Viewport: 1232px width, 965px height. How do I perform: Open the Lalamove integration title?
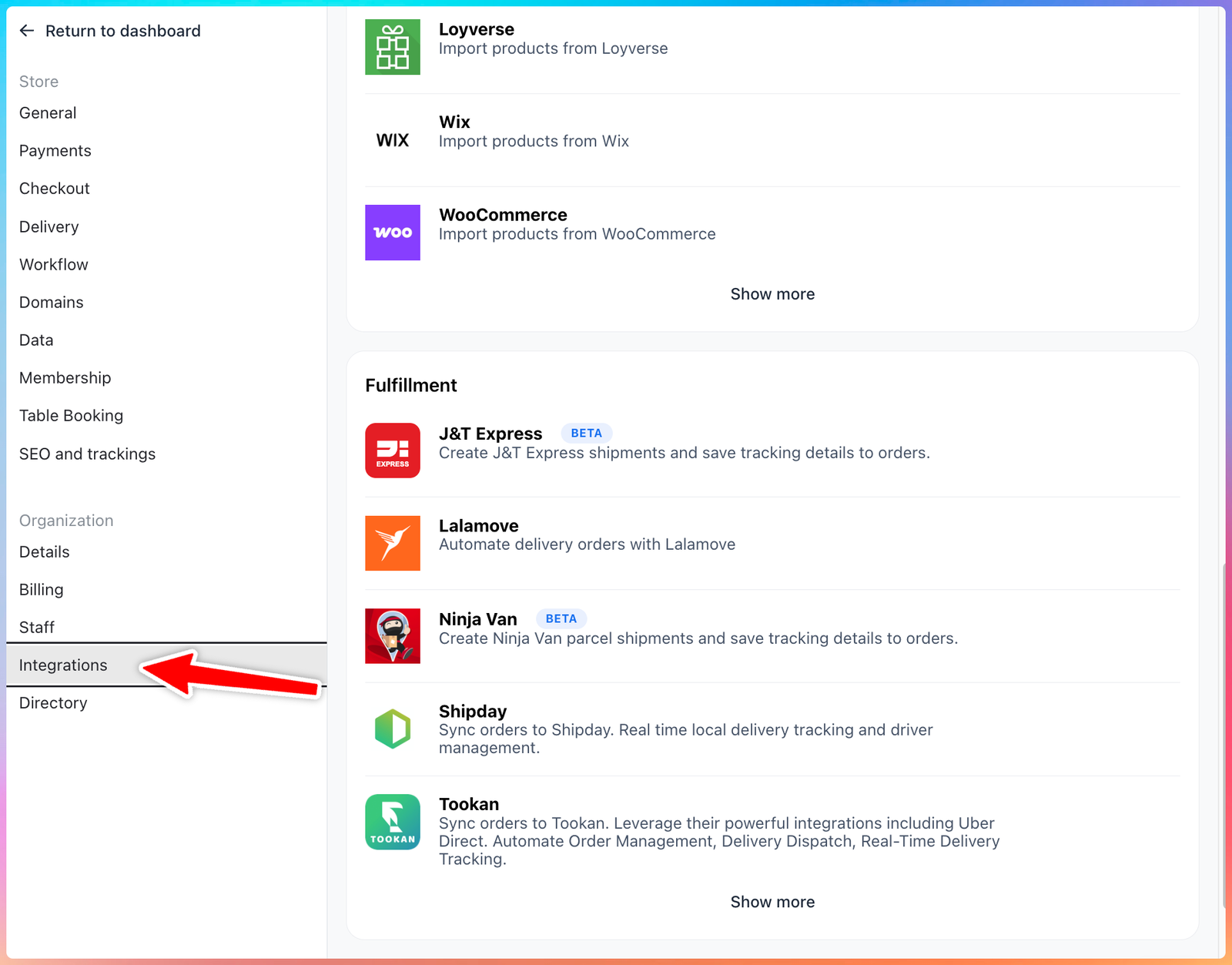479,526
